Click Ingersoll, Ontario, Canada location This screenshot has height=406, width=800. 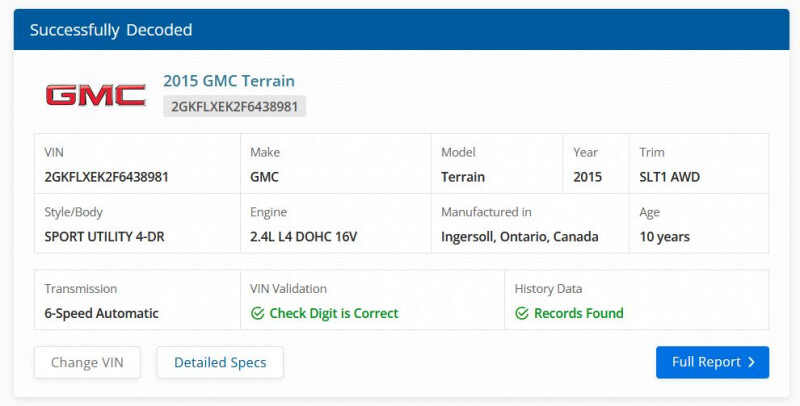(519, 237)
